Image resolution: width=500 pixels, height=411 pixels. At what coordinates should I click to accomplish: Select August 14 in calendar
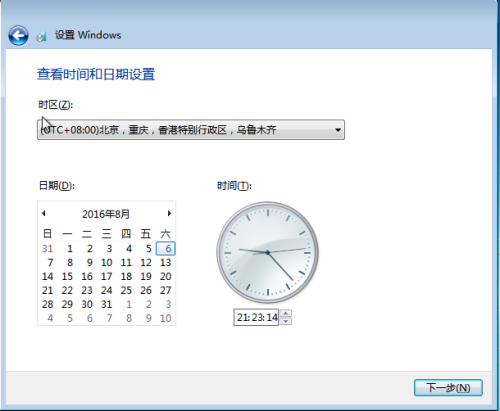coord(47,276)
